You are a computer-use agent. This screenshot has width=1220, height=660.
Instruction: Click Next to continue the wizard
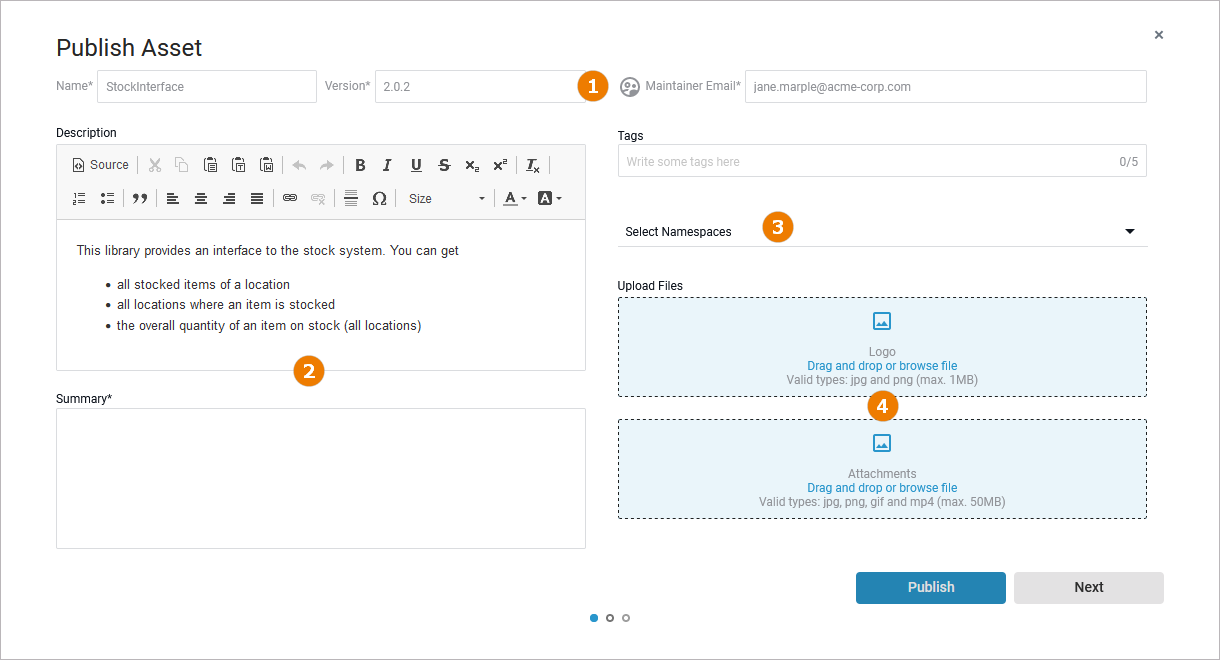tap(1088, 588)
